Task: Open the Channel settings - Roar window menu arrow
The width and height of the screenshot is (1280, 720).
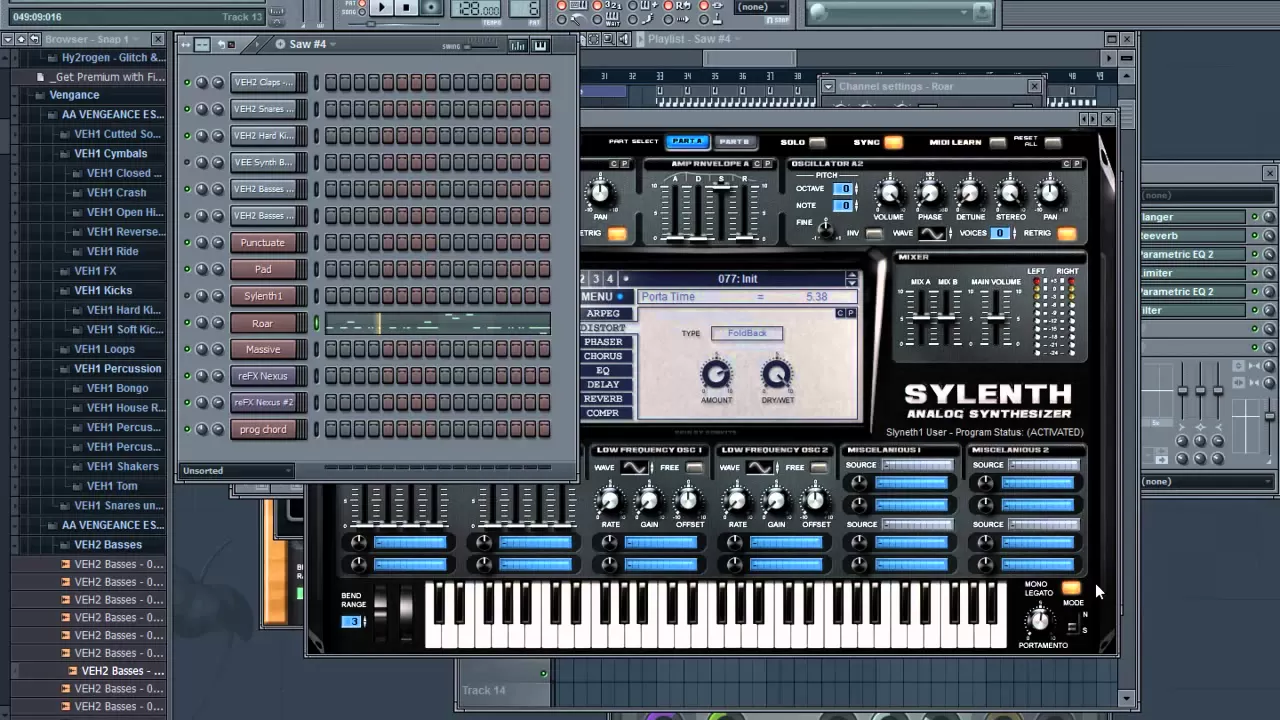Action: [828, 86]
